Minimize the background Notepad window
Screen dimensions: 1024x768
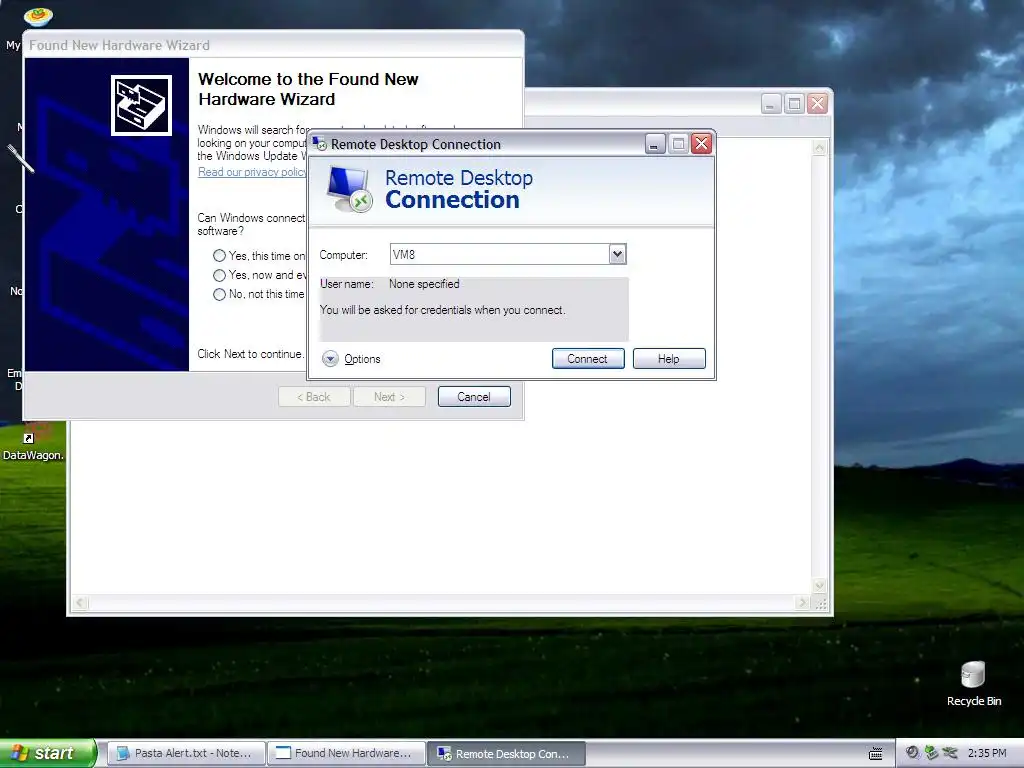click(x=771, y=104)
